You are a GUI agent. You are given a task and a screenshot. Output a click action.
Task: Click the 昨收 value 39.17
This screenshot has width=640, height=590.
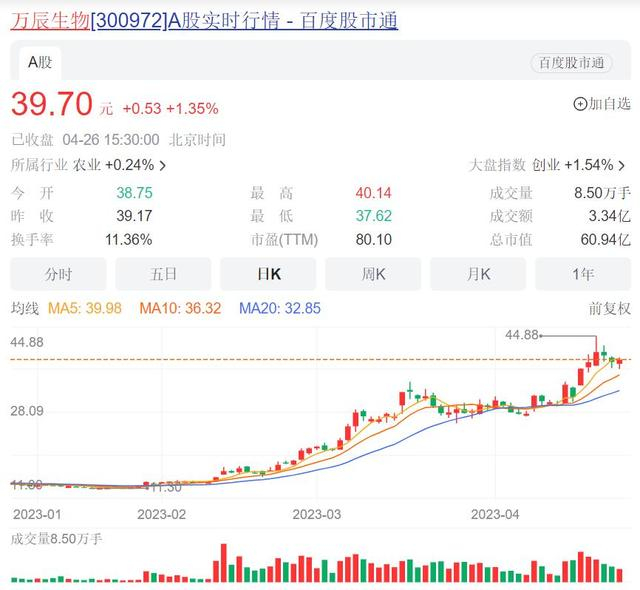(134, 216)
